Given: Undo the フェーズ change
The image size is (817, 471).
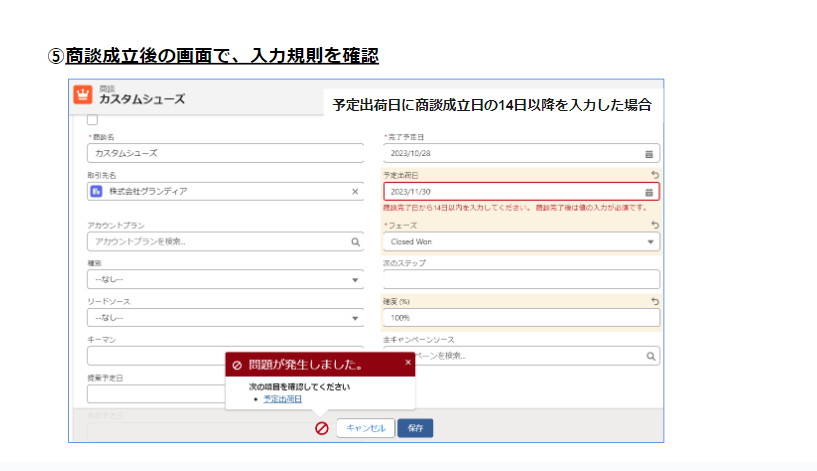Looking at the screenshot, I should click(654, 225).
